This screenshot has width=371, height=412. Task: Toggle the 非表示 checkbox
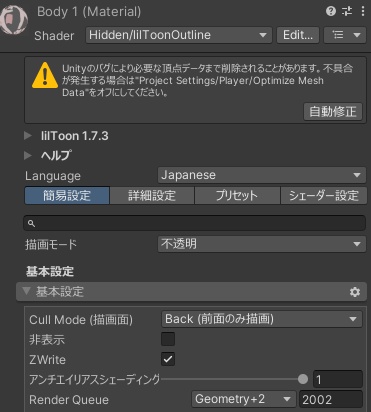(168, 339)
